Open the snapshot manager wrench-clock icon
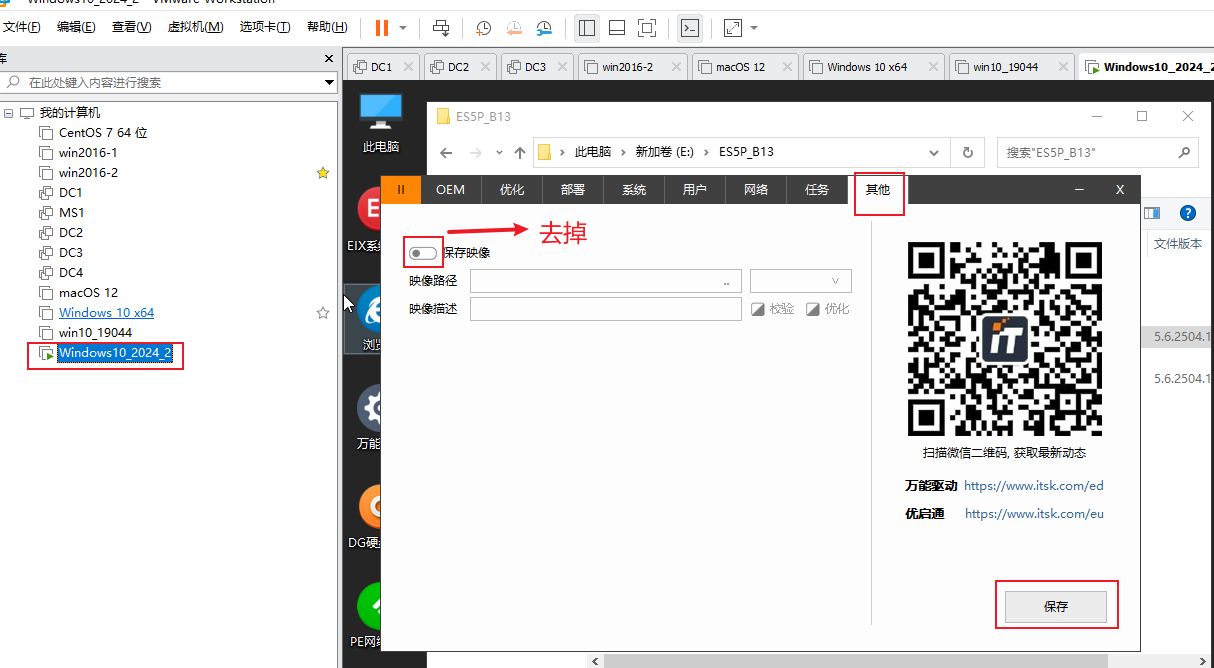This screenshot has height=668, width=1214. click(x=543, y=28)
